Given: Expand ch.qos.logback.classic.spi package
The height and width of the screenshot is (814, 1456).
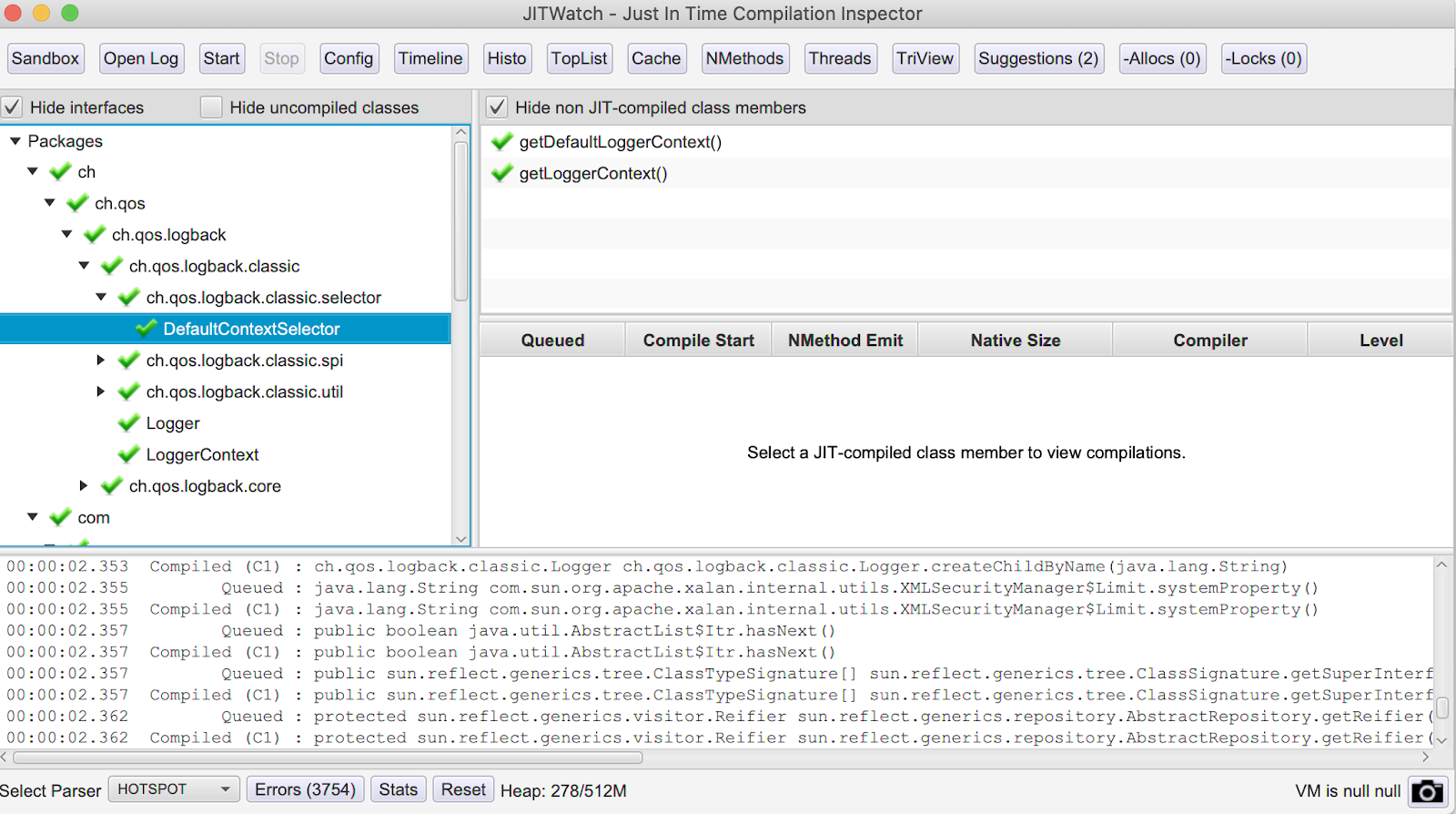Looking at the screenshot, I should point(101,360).
